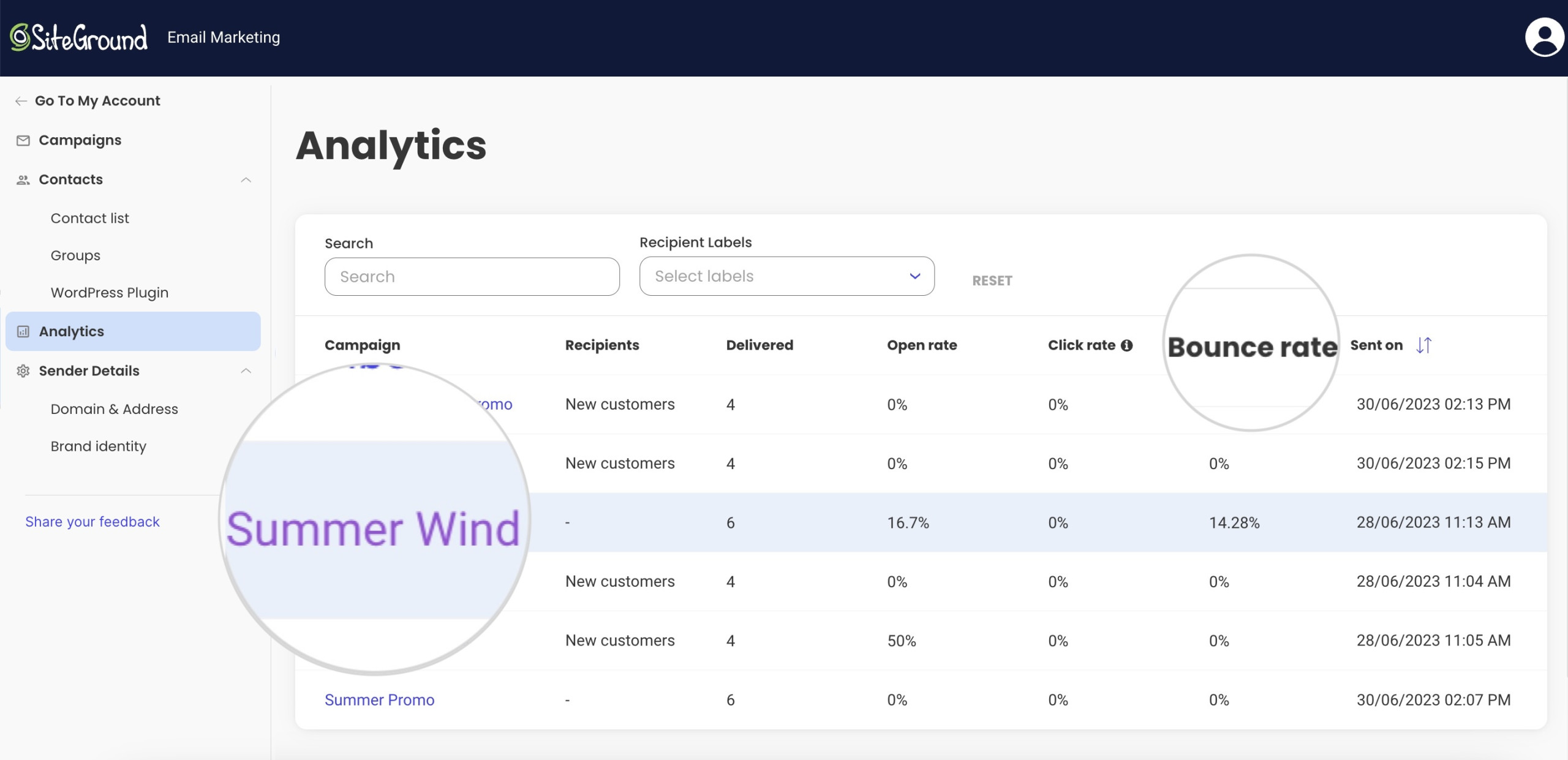Click the Recipient Labels dropdown arrow
This screenshot has width=1568, height=760.
pos(914,276)
